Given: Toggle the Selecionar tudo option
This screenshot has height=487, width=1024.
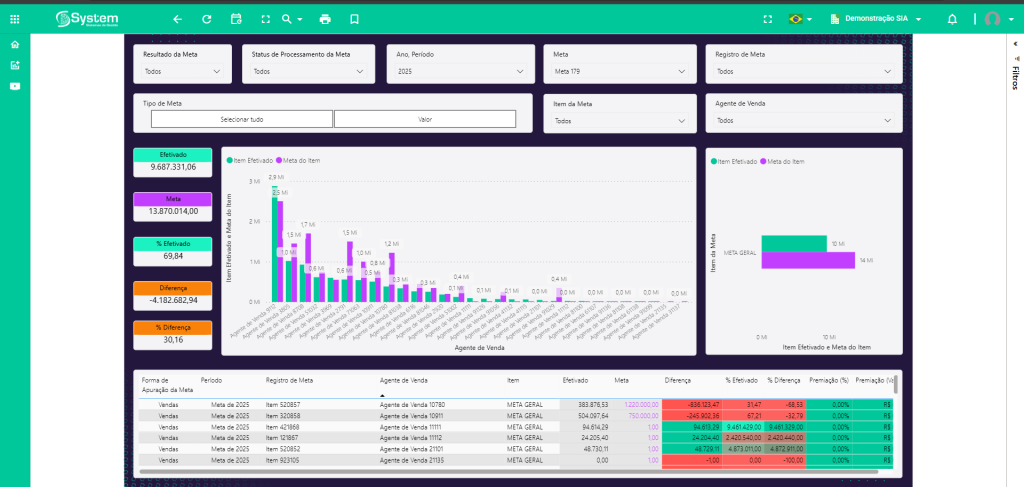Looking at the screenshot, I should click(x=241, y=119).
